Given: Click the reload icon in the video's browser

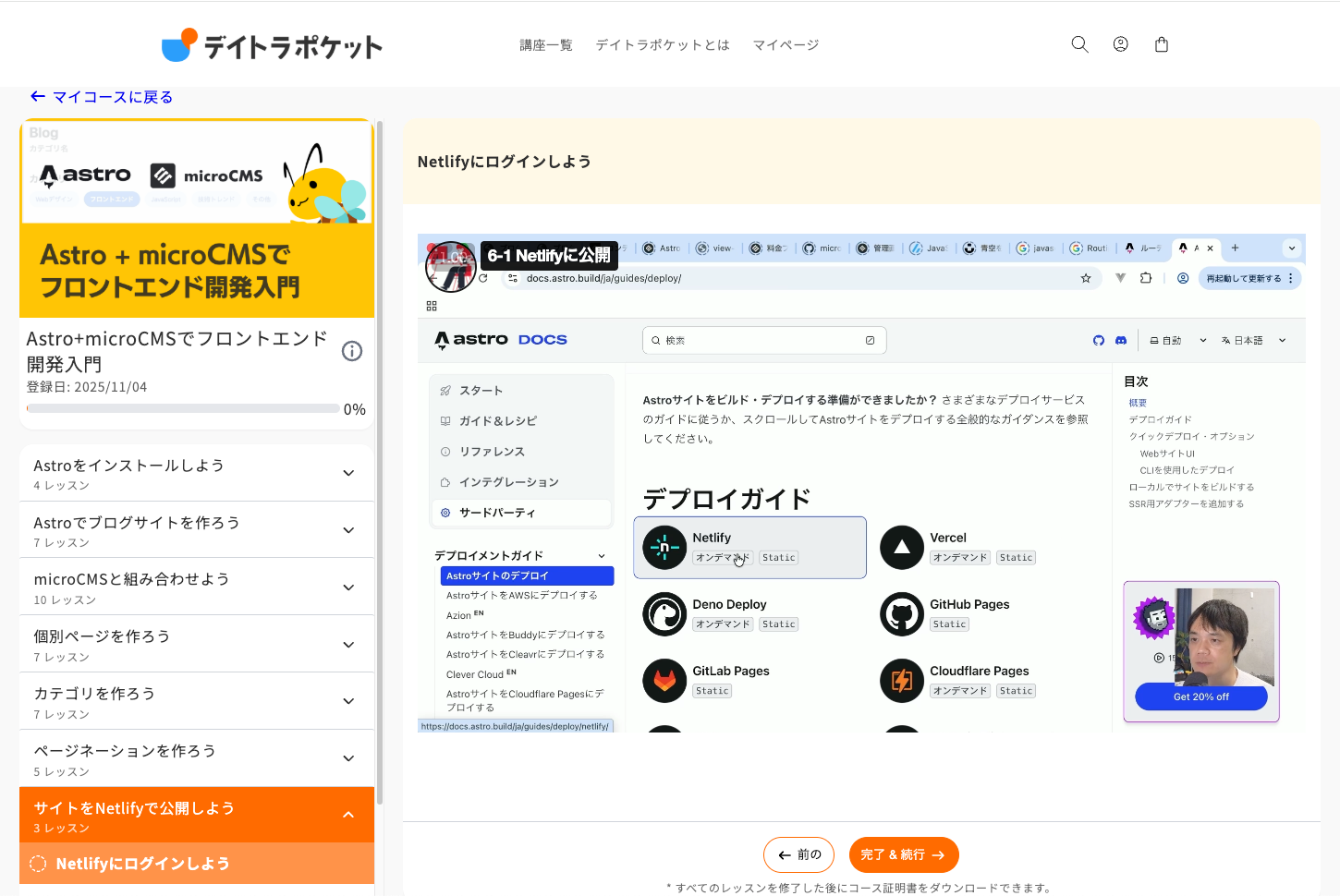Looking at the screenshot, I should (482, 278).
